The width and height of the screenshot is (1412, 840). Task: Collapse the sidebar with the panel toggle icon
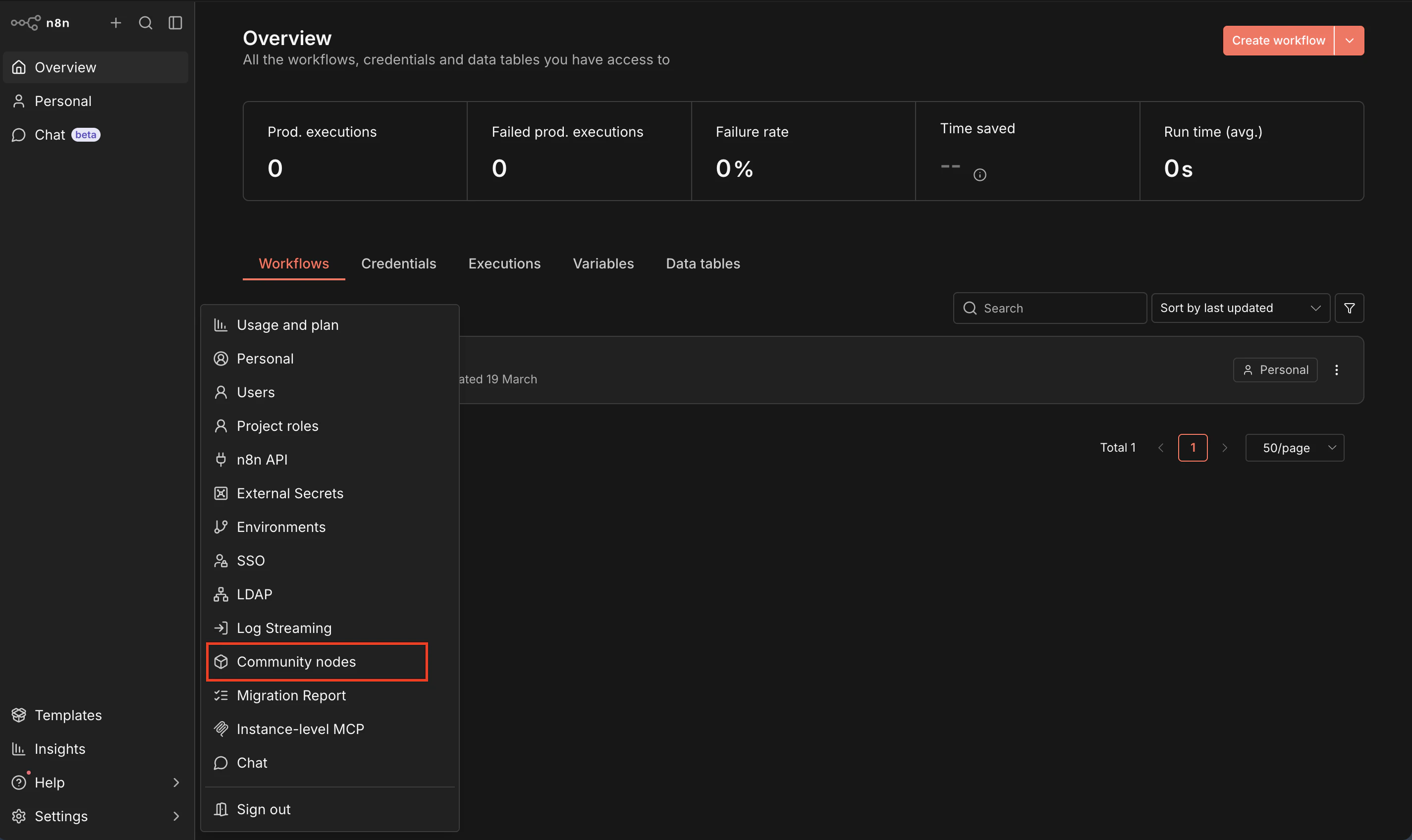point(175,23)
